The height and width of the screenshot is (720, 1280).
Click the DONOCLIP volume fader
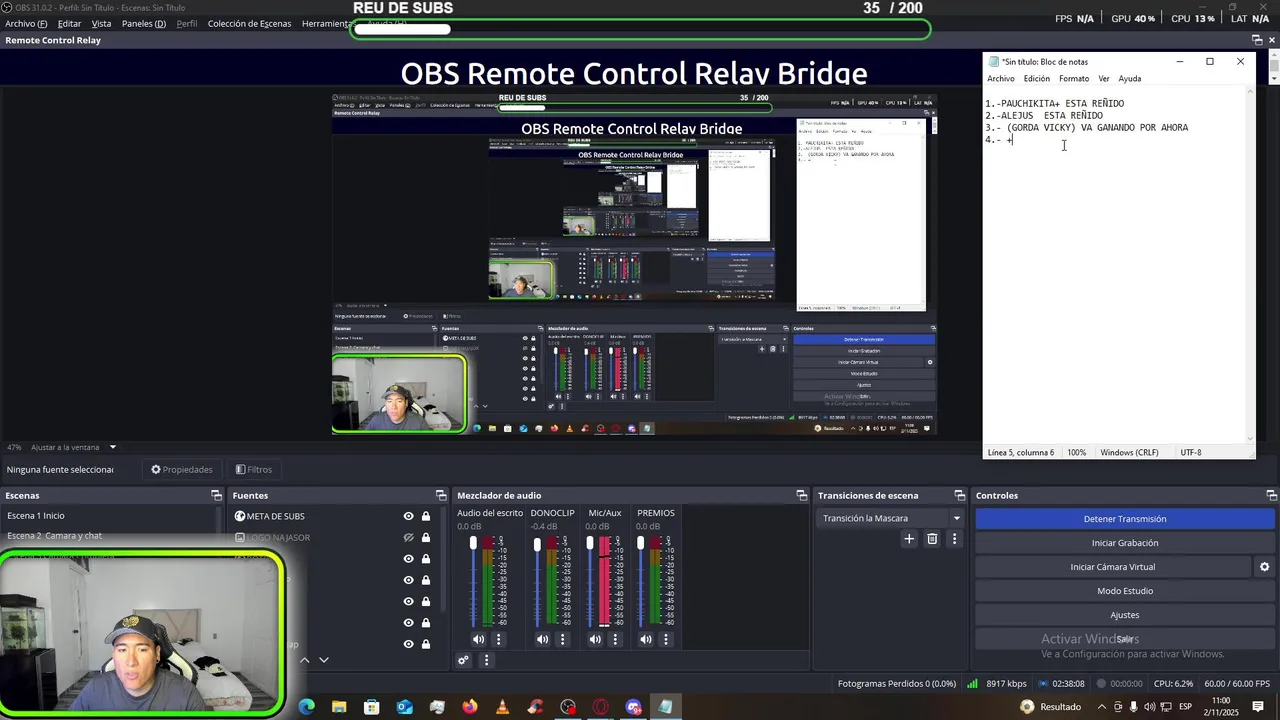click(x=538, y=545)
